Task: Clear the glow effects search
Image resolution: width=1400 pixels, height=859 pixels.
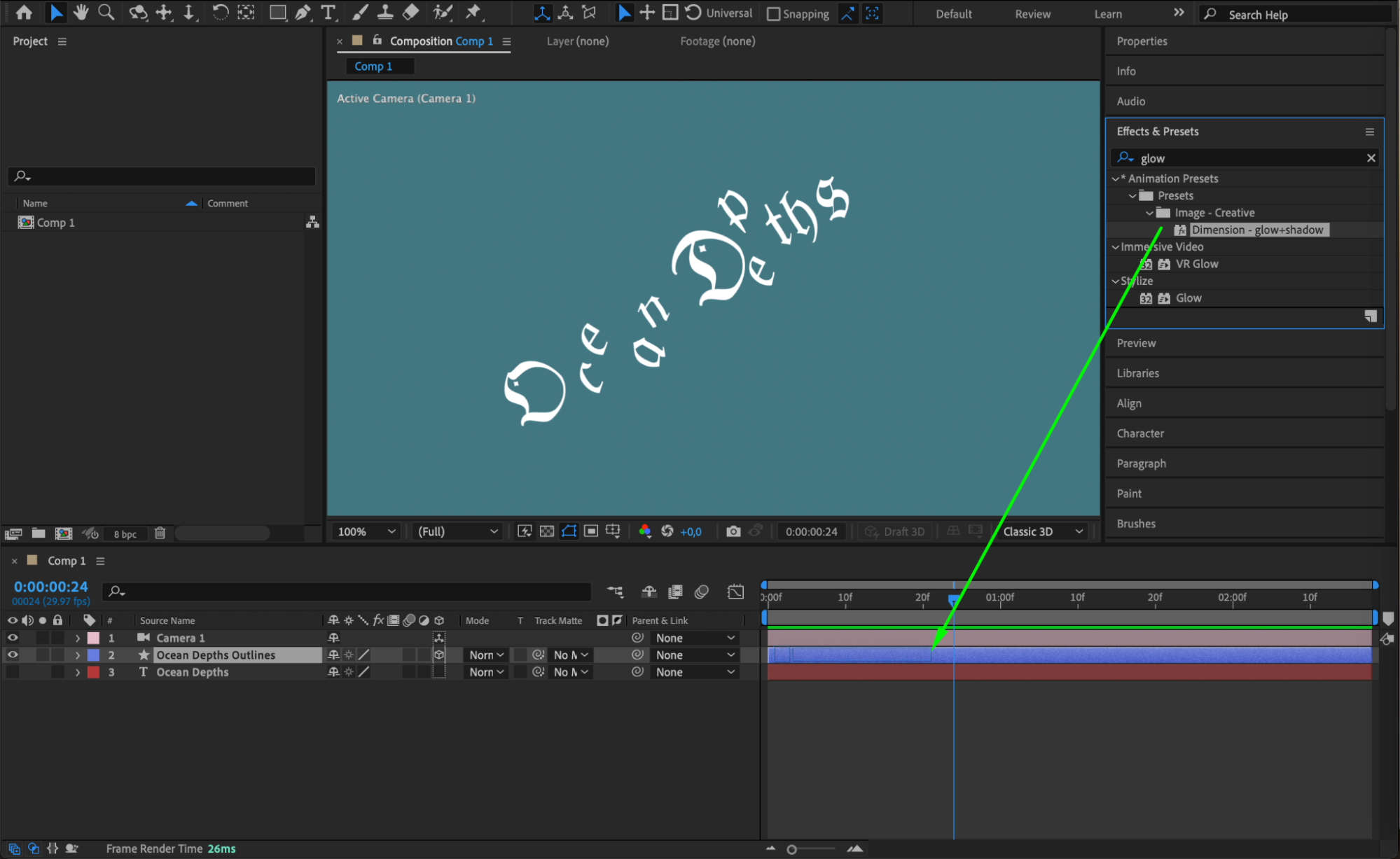Action: 1371,158
